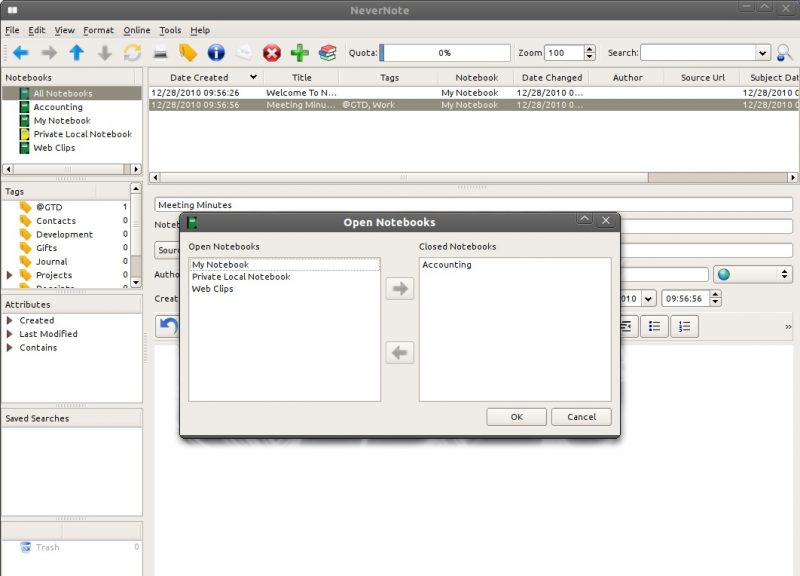Open the Format menu
This screenshot has height=576, width=800.
click(x=98, y=30)
